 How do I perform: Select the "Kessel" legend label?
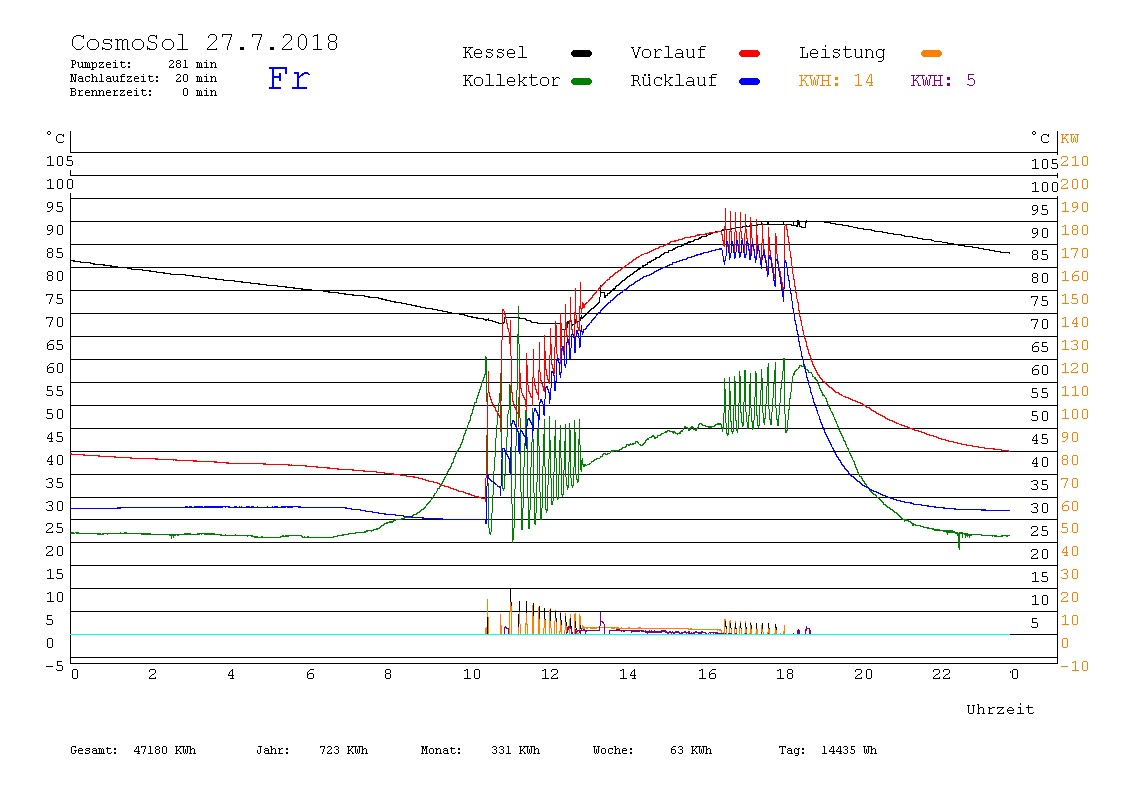pyautogui.click(x=494, y=53)
